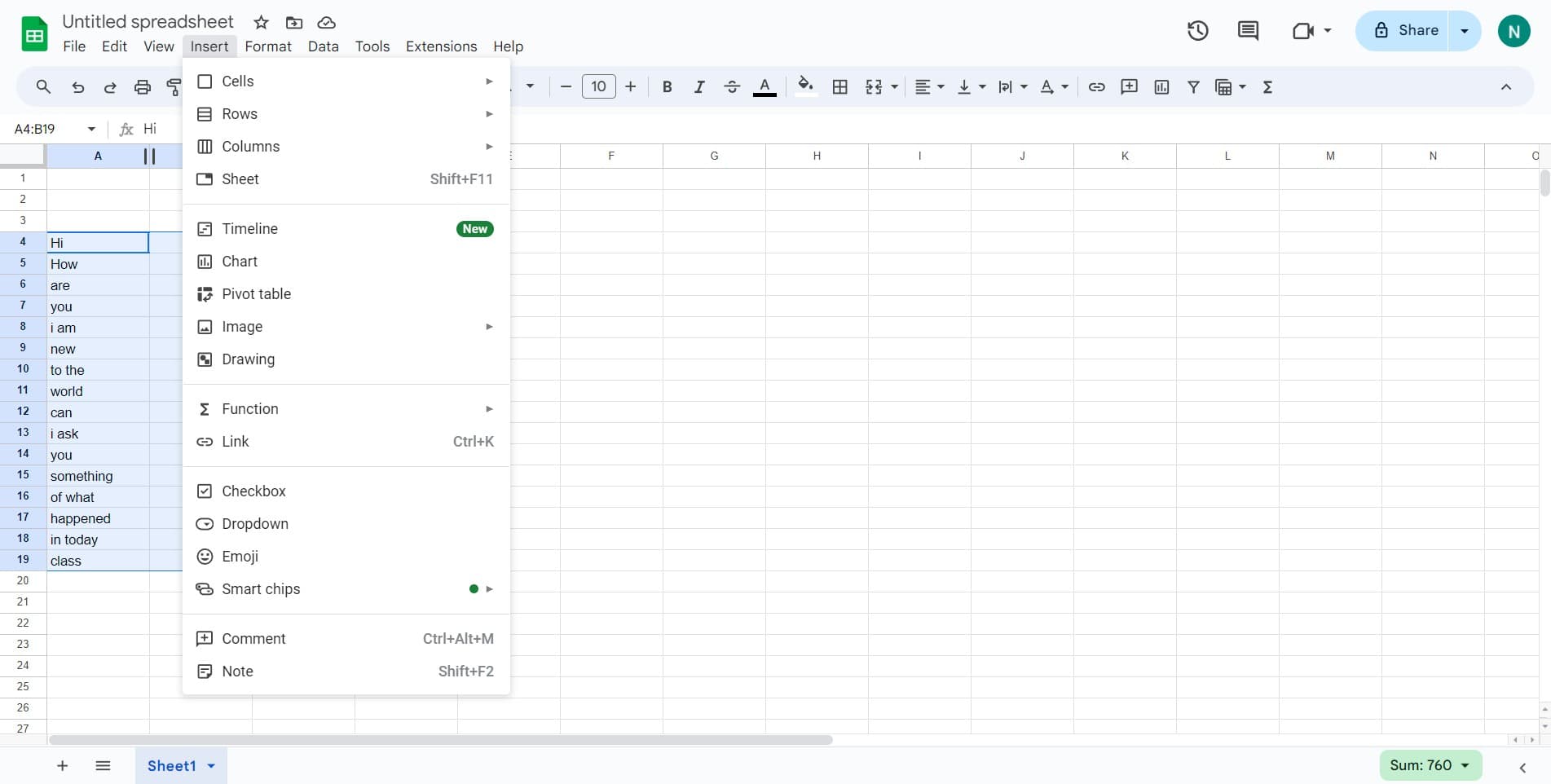This screenshot has height=784, width=1551.
Task: Open version history clock icon
Action: [1197, 31]
